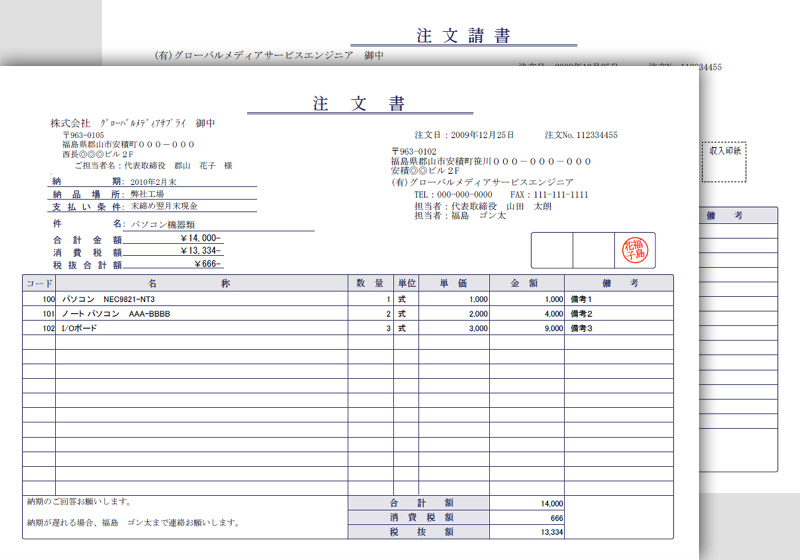Screen dimensions: 800x560
Task: Click the 合計金額 value ¥14,000-
Action: [x=201, y=238]
